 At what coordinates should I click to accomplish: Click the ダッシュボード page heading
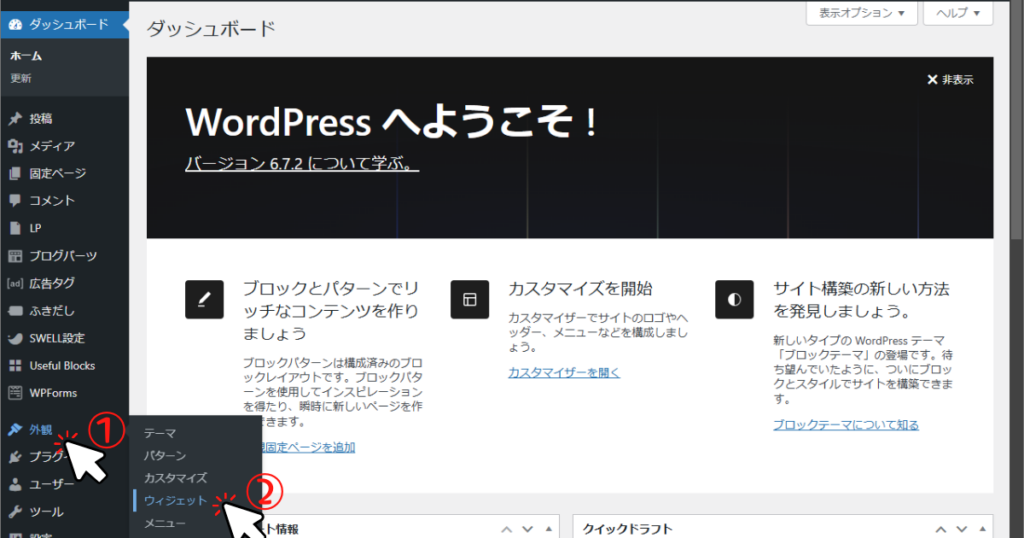coord(211,29)
